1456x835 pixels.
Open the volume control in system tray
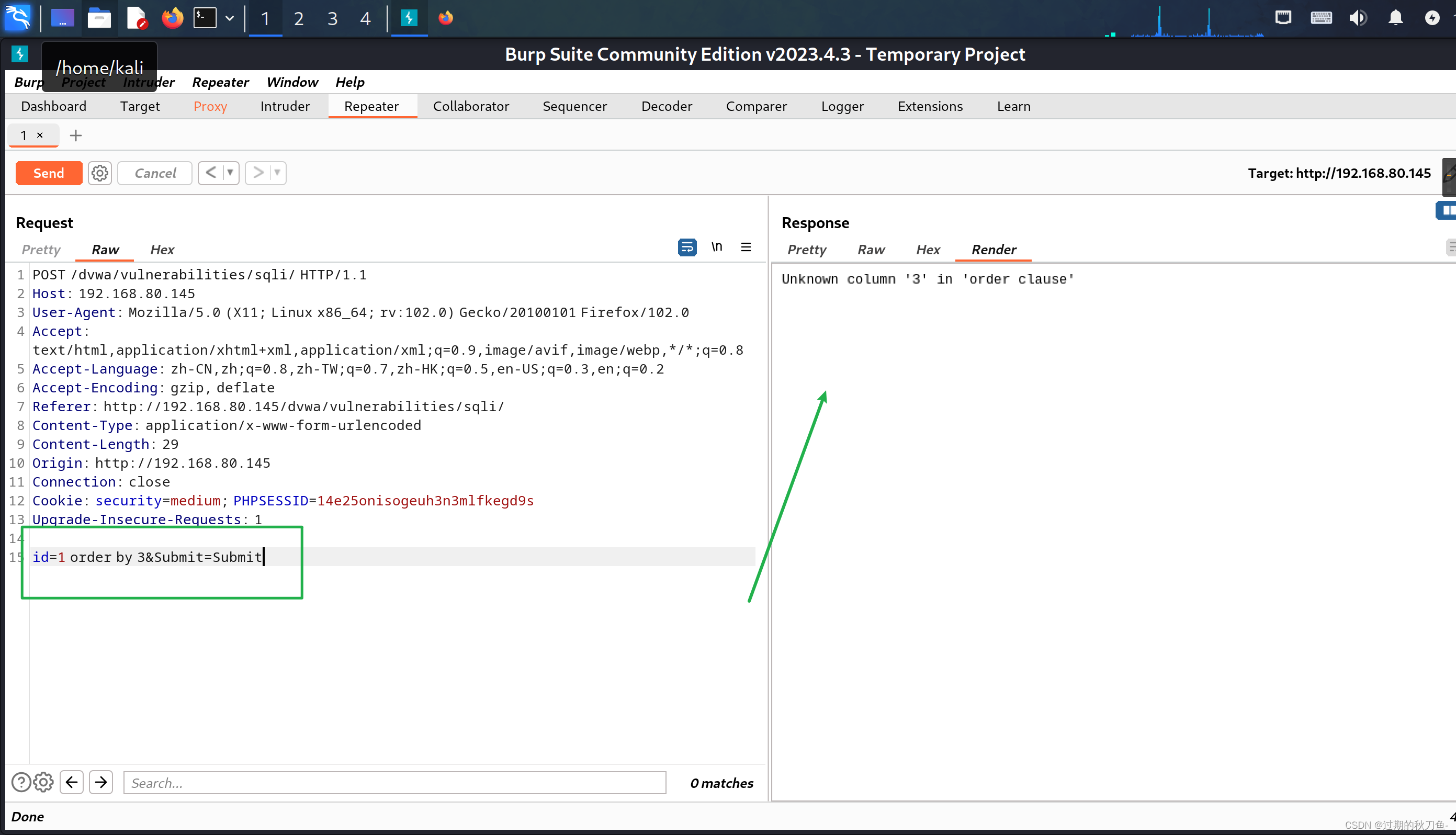coord(1357,18)
